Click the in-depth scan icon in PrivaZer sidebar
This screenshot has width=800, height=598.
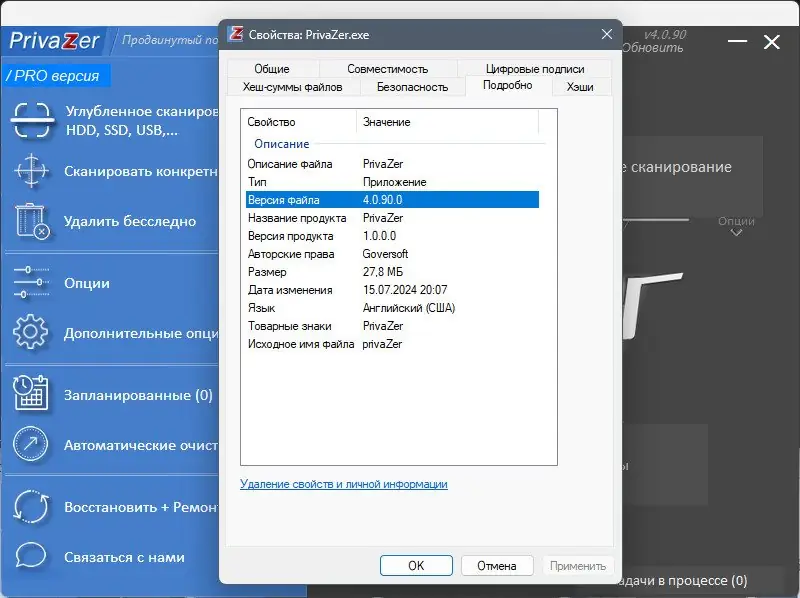[x=32, y=120]
